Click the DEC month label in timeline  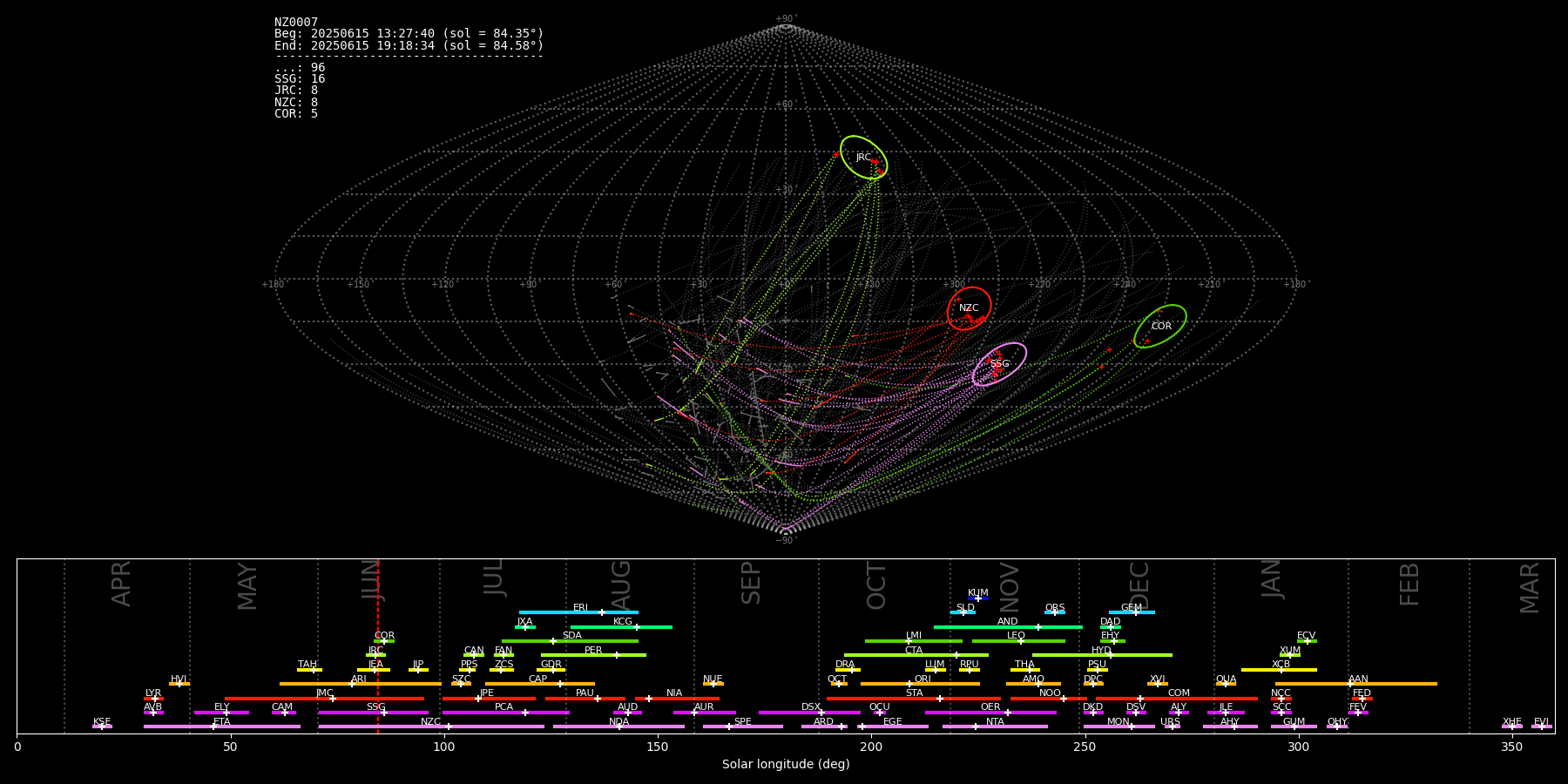point(1139,585)
